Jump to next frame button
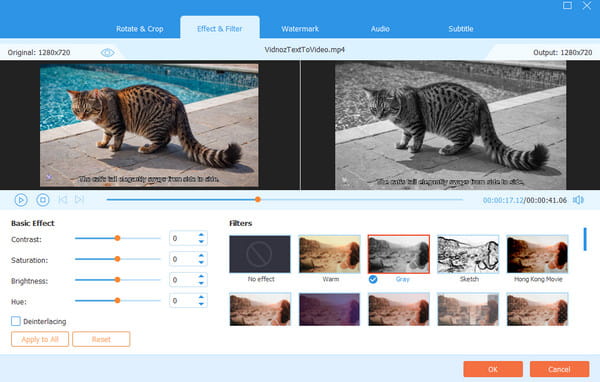Screen dimensions: 600x382 pyautogui.click(x=79, y=199)
